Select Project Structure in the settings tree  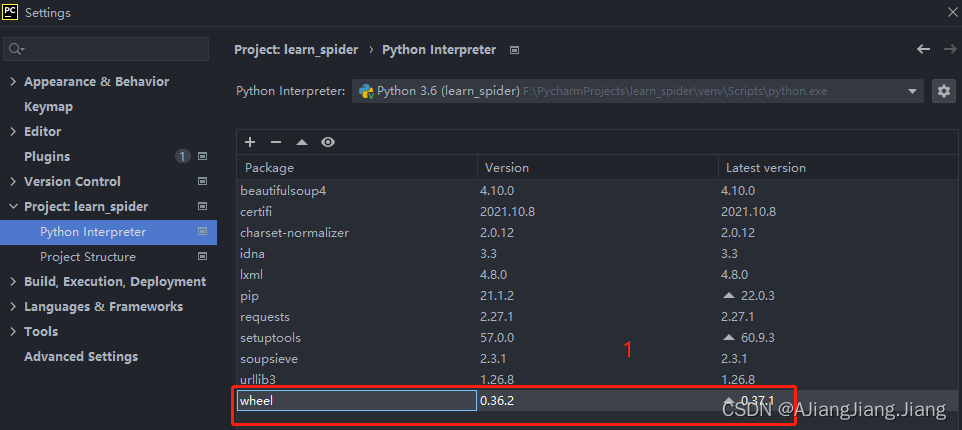88,257
